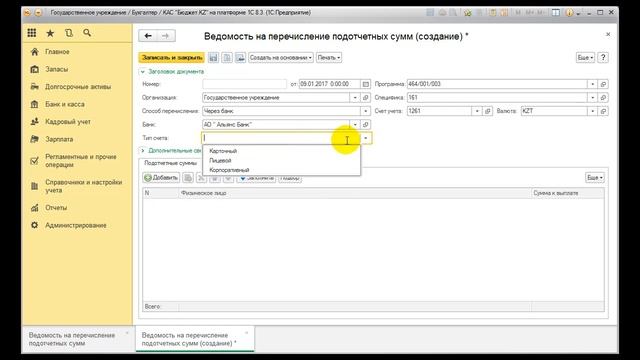Image resolution: width=640 pixels, height=360 pixels.
Task: Click the toolbar icon right of the save diskette
Action: (227, 58)
